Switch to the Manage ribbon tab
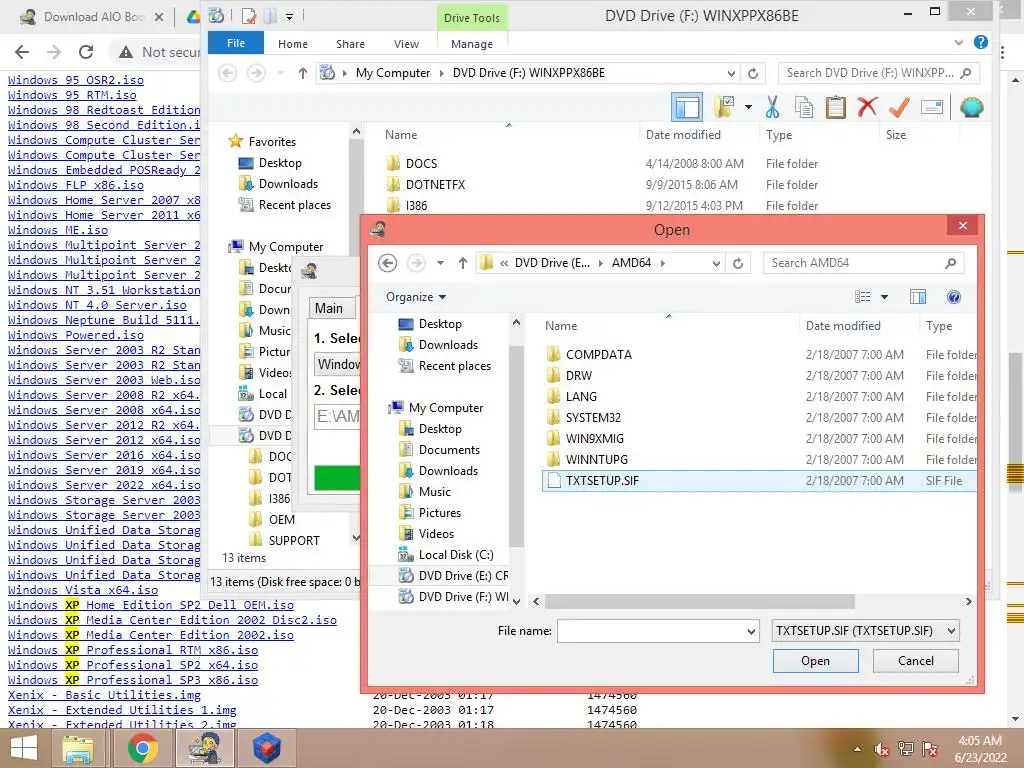Screen dimensions: 1024x768 pyautogui.click(x=472, y=44)
